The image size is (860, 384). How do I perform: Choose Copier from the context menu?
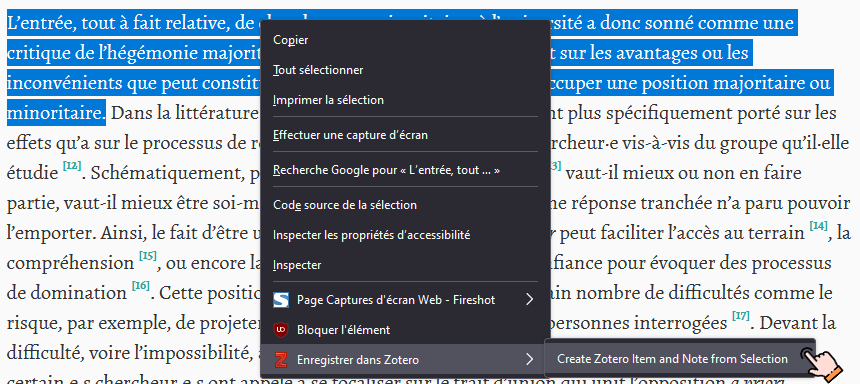point(405,40)
